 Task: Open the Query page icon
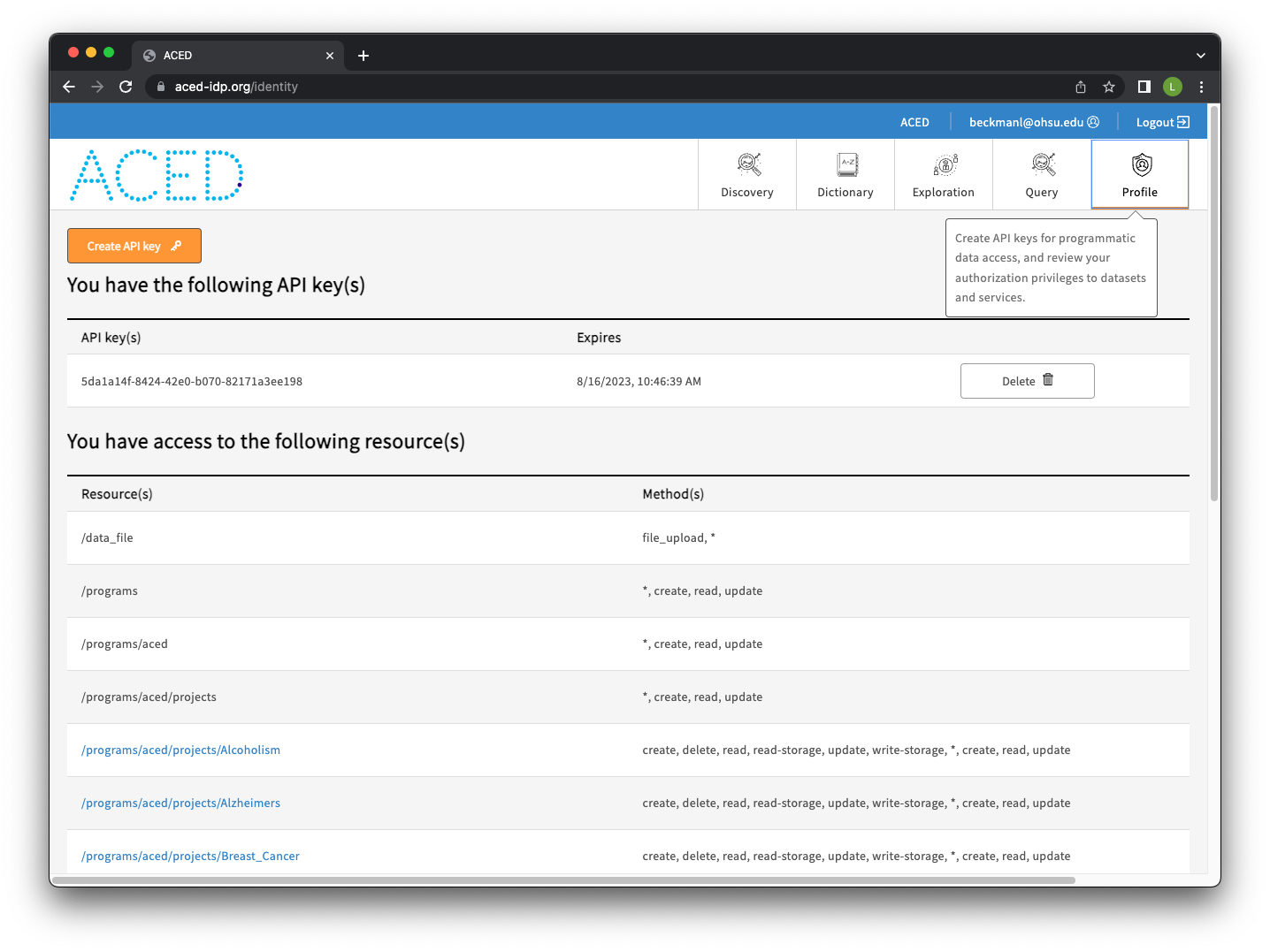[x=1043, y=164]
